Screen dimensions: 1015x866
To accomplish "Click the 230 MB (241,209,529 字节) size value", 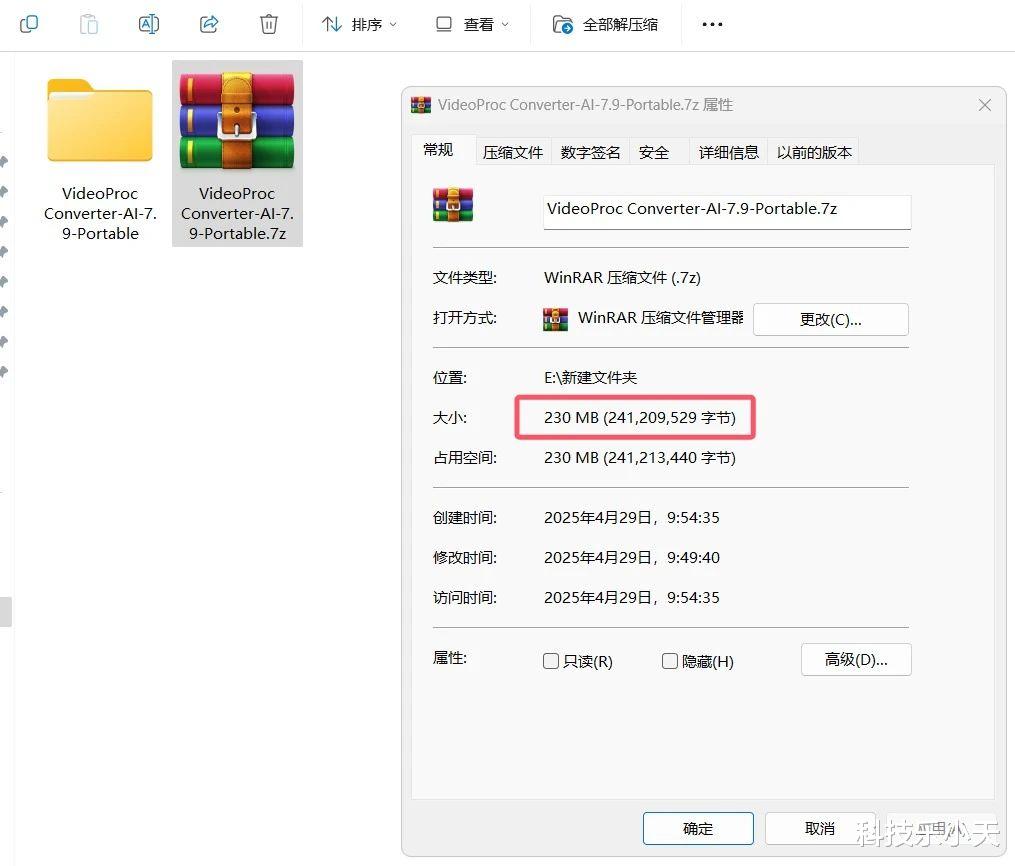I will (640, 417).
